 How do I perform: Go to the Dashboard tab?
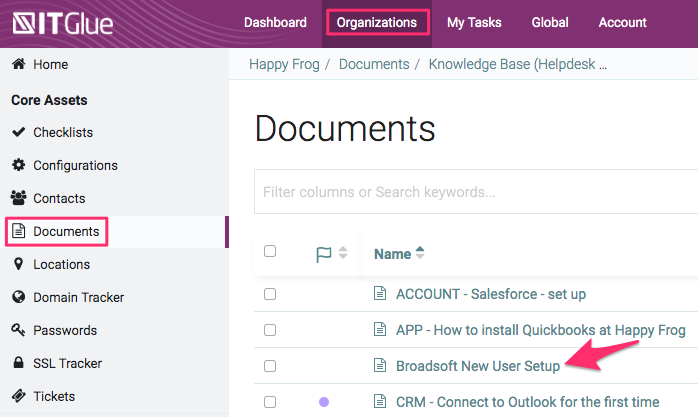275,22
